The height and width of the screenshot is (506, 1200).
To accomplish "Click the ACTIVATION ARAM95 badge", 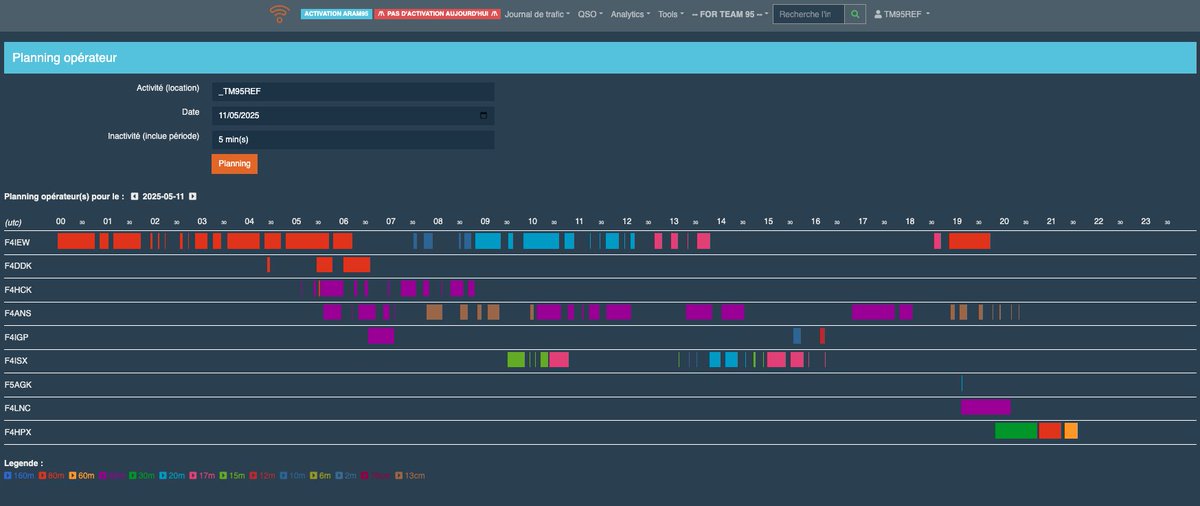I will coord(336,14).
